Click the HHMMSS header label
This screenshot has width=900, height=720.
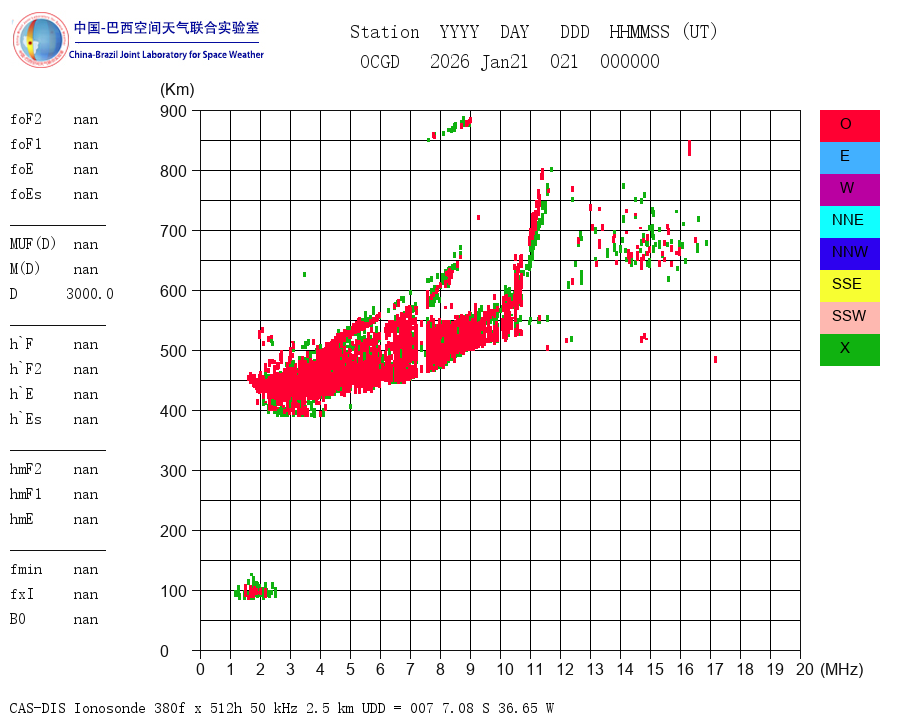(639, 32)
